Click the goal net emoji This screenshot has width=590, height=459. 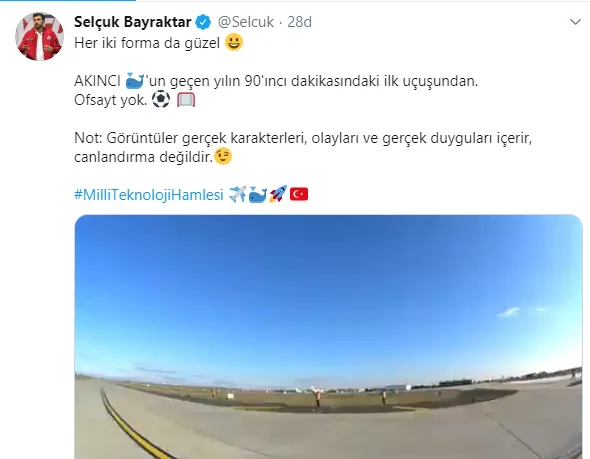coord(186,100)
